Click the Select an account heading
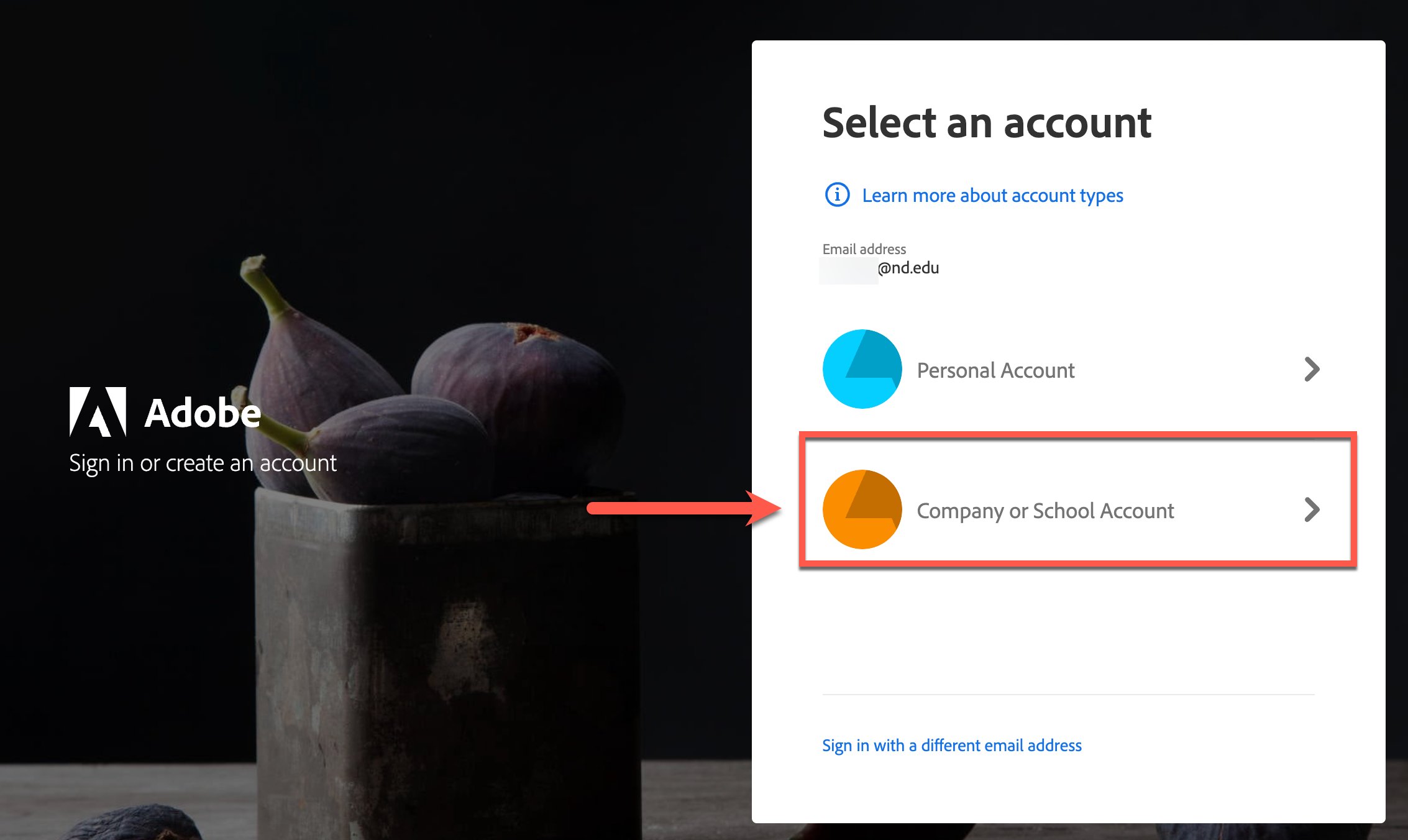This screenshot has height=840, width=1408. [986, 123]
